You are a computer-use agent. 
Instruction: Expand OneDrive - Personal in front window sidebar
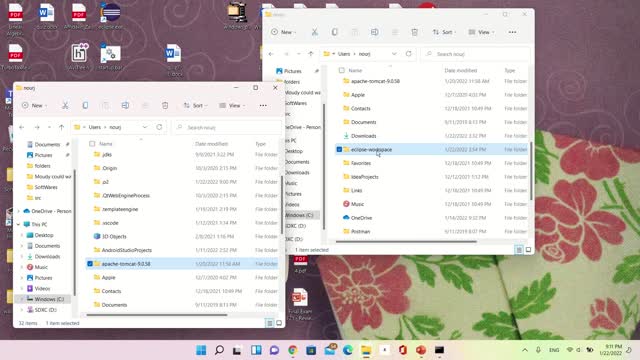coord(18,211)
